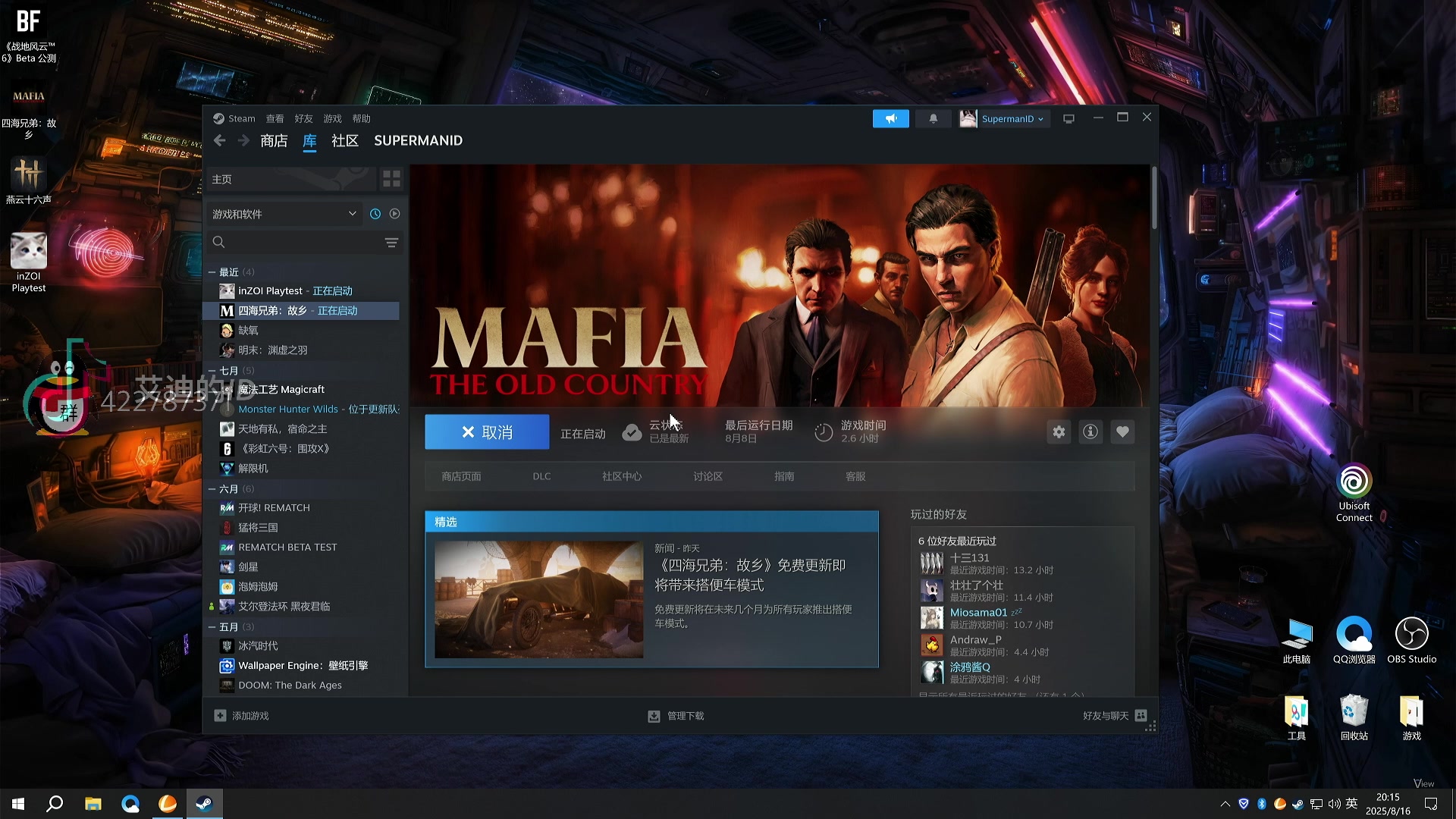Open Ubisoft Connect desktop icon
Viewport: 1456px width, 819px height.
(x=1354, y=493)
